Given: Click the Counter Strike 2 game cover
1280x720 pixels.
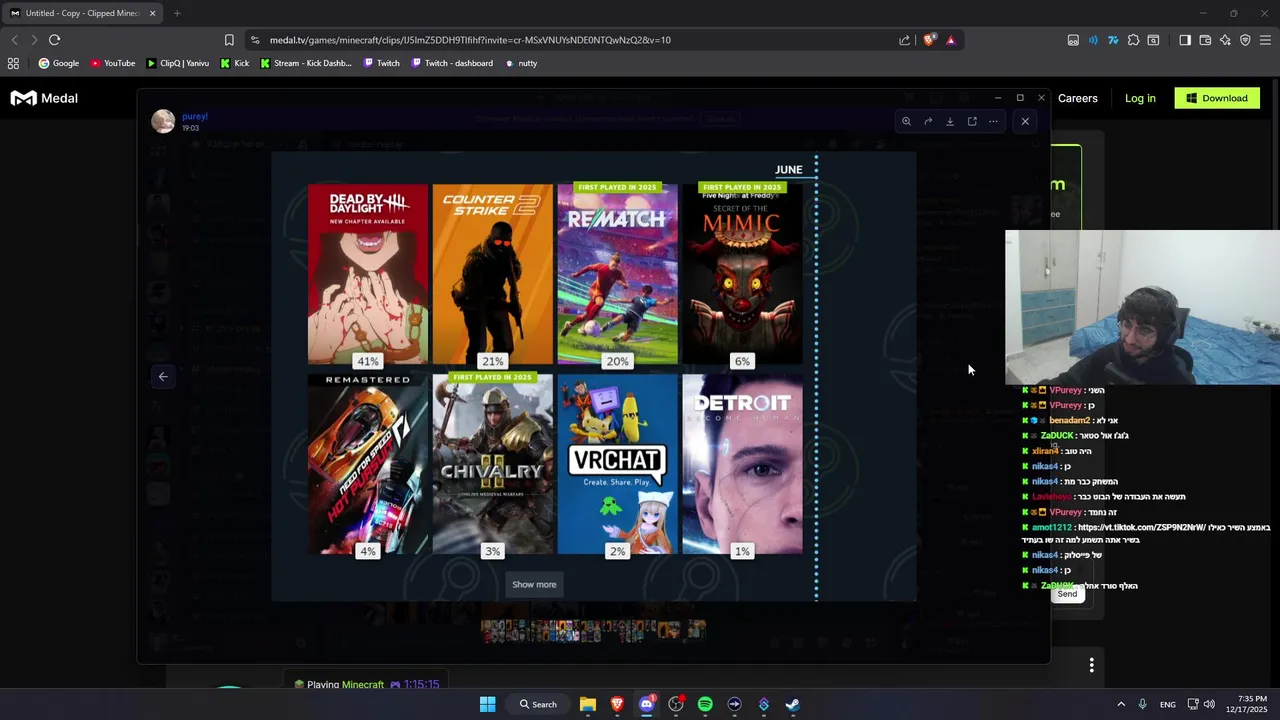Looking at the screenshot, I should click(x=493, y=274).
